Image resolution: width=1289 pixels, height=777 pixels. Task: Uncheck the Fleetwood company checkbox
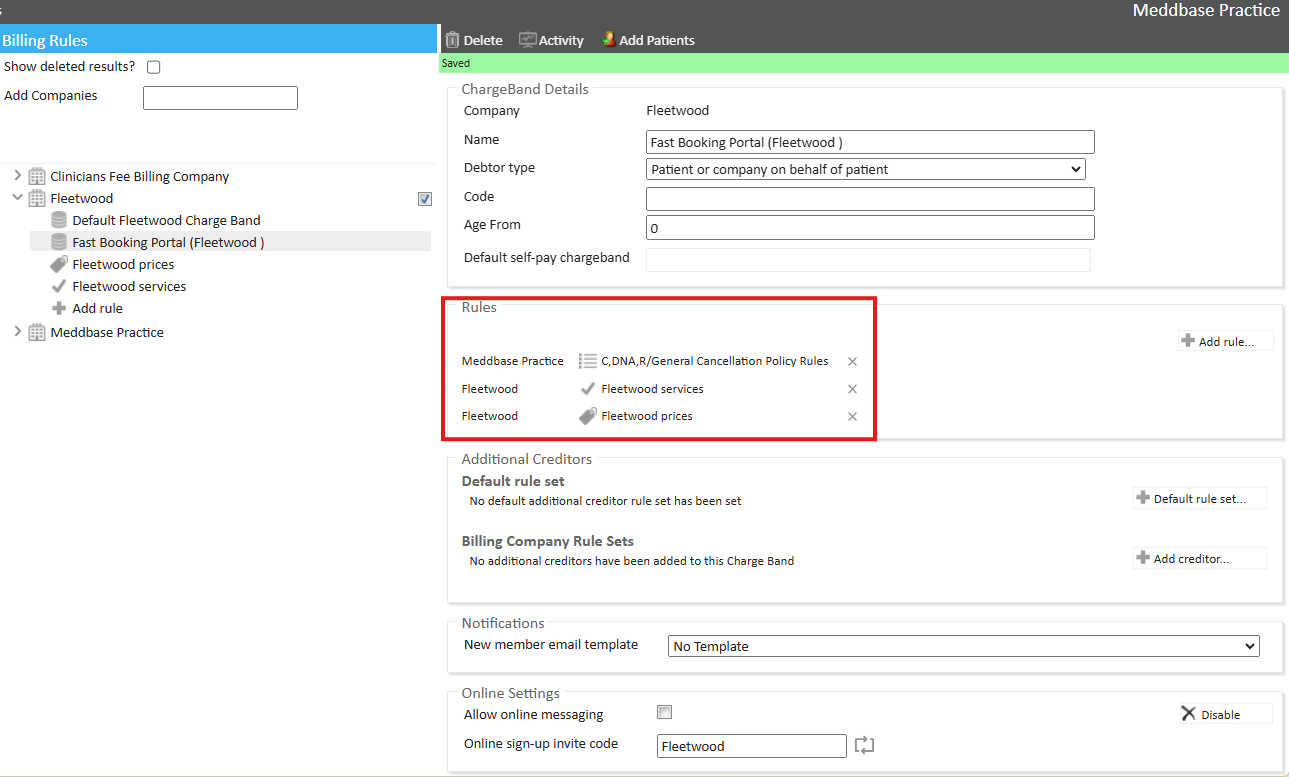(425, 199)
